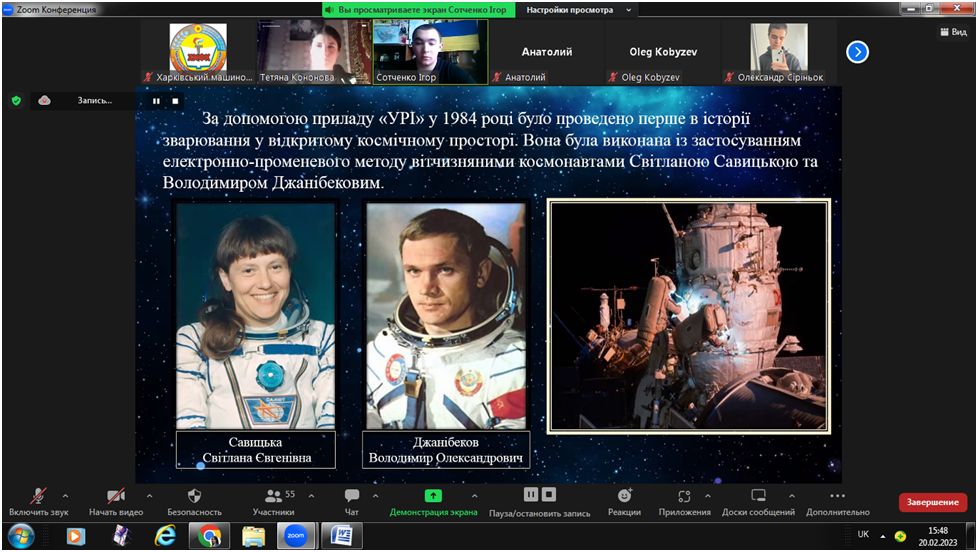This screenshot has height=552, width=978.
Task: Stop recording in the bottom toolbar
Action: (549, 495)
